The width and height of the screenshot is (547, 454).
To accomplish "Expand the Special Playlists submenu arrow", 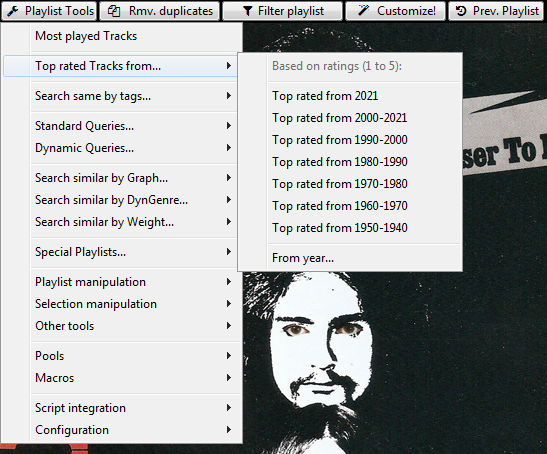I will coord(228,252).
